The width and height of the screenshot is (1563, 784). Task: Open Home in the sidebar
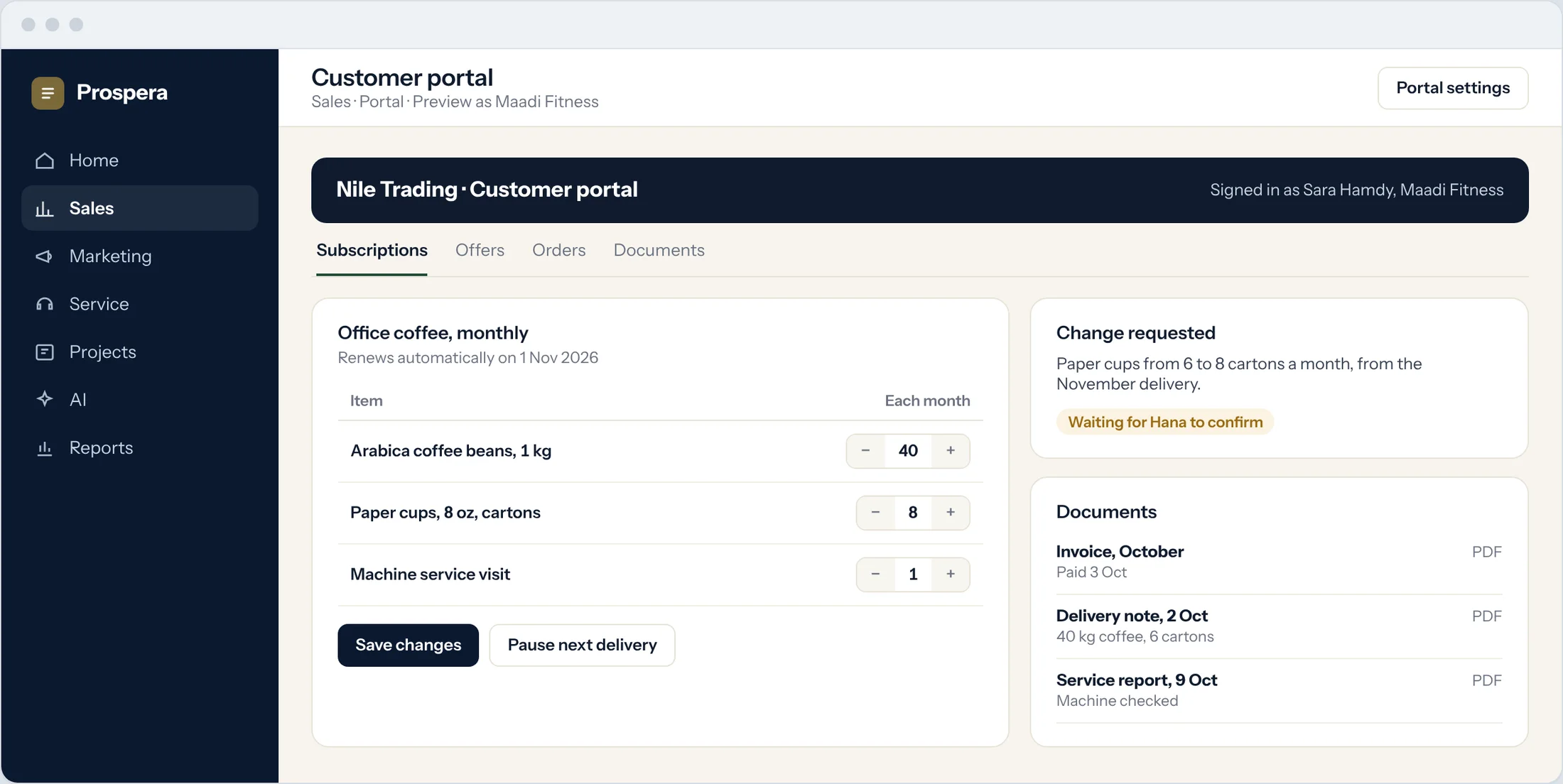(x=140, y=160)
